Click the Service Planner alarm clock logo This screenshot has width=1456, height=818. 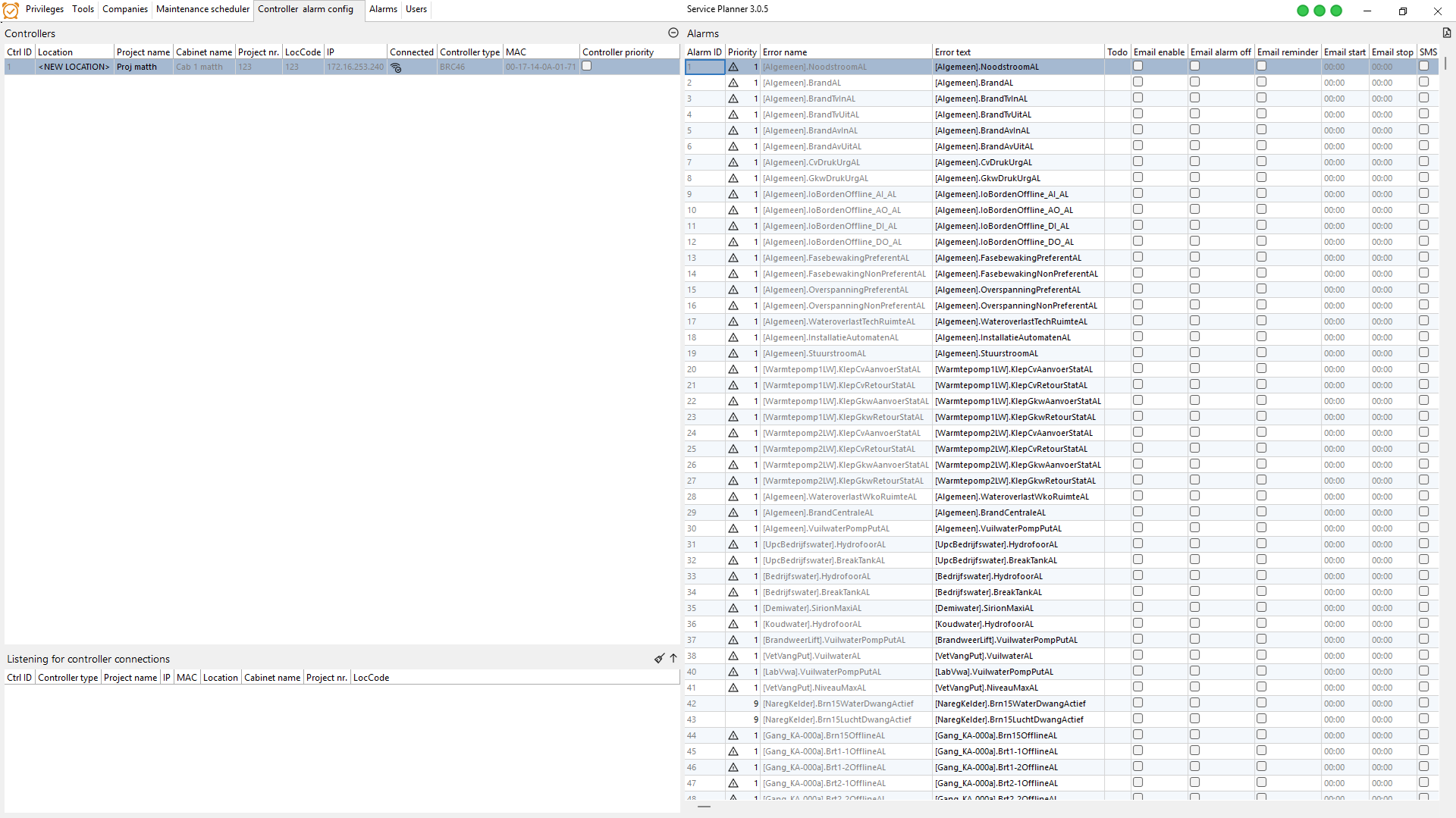pyautogui.click(x=11, y=10)
